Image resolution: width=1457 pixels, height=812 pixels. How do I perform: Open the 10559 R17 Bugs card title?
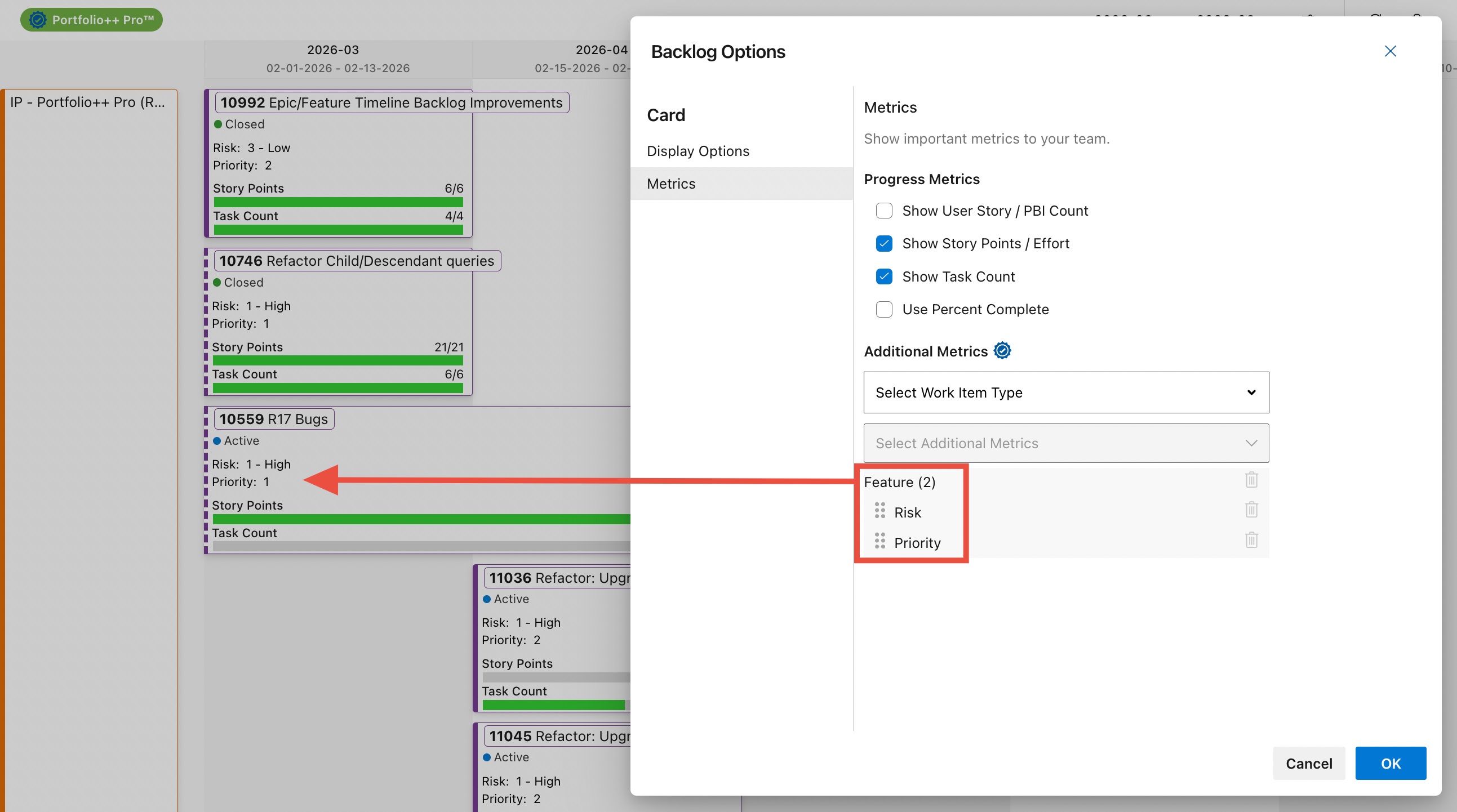274,419
